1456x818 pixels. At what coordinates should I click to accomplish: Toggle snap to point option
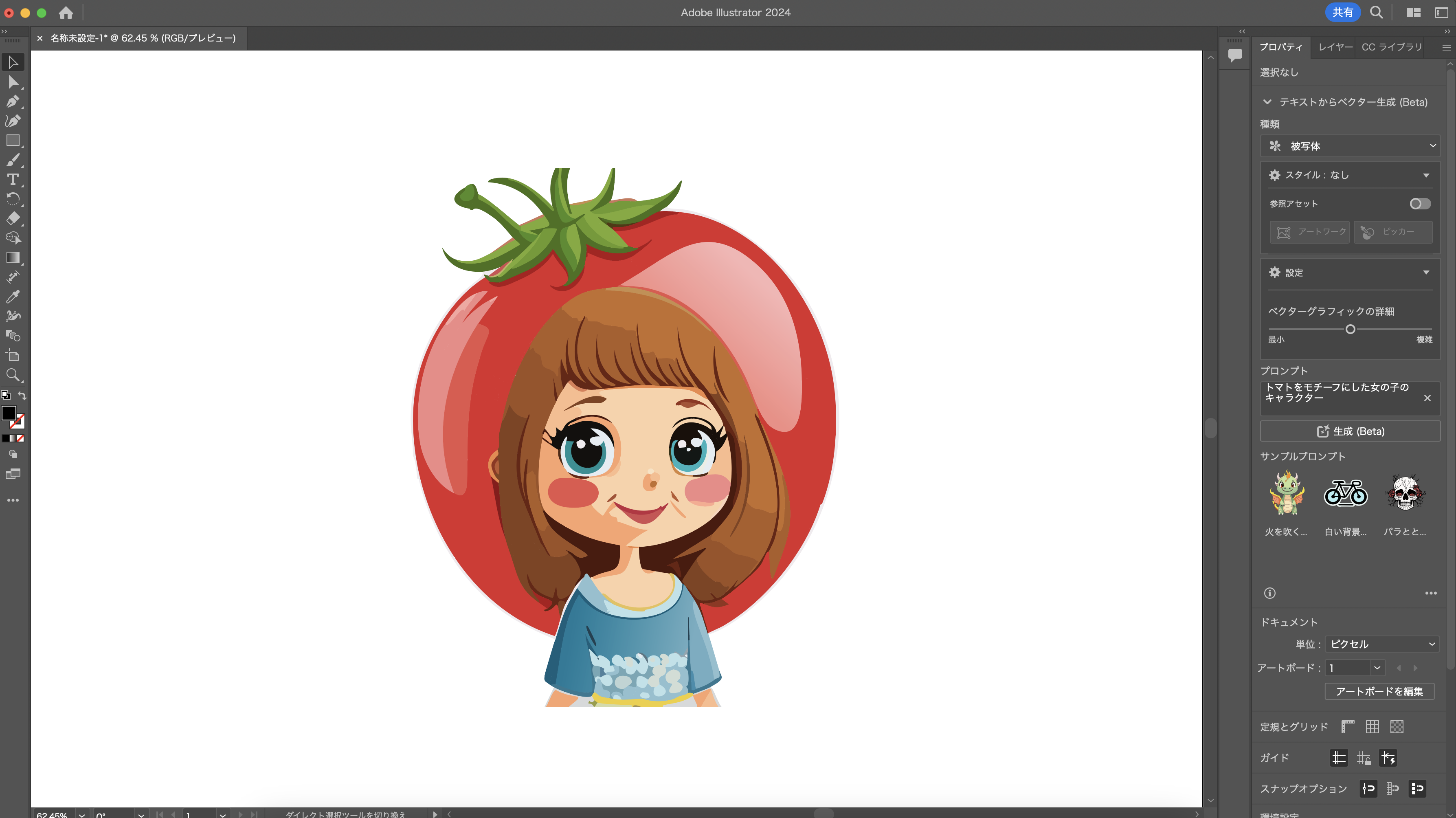(1368, 789)
